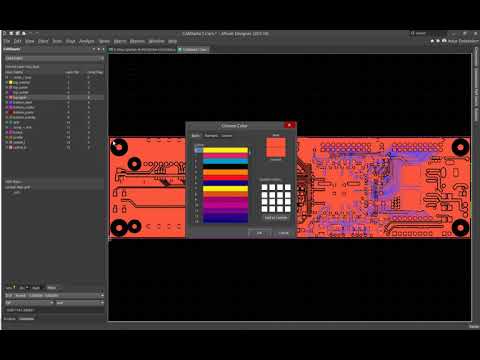480x360 pixels.
Task: Click OK in the Choose Color dialog
Action: coord(259,233)
